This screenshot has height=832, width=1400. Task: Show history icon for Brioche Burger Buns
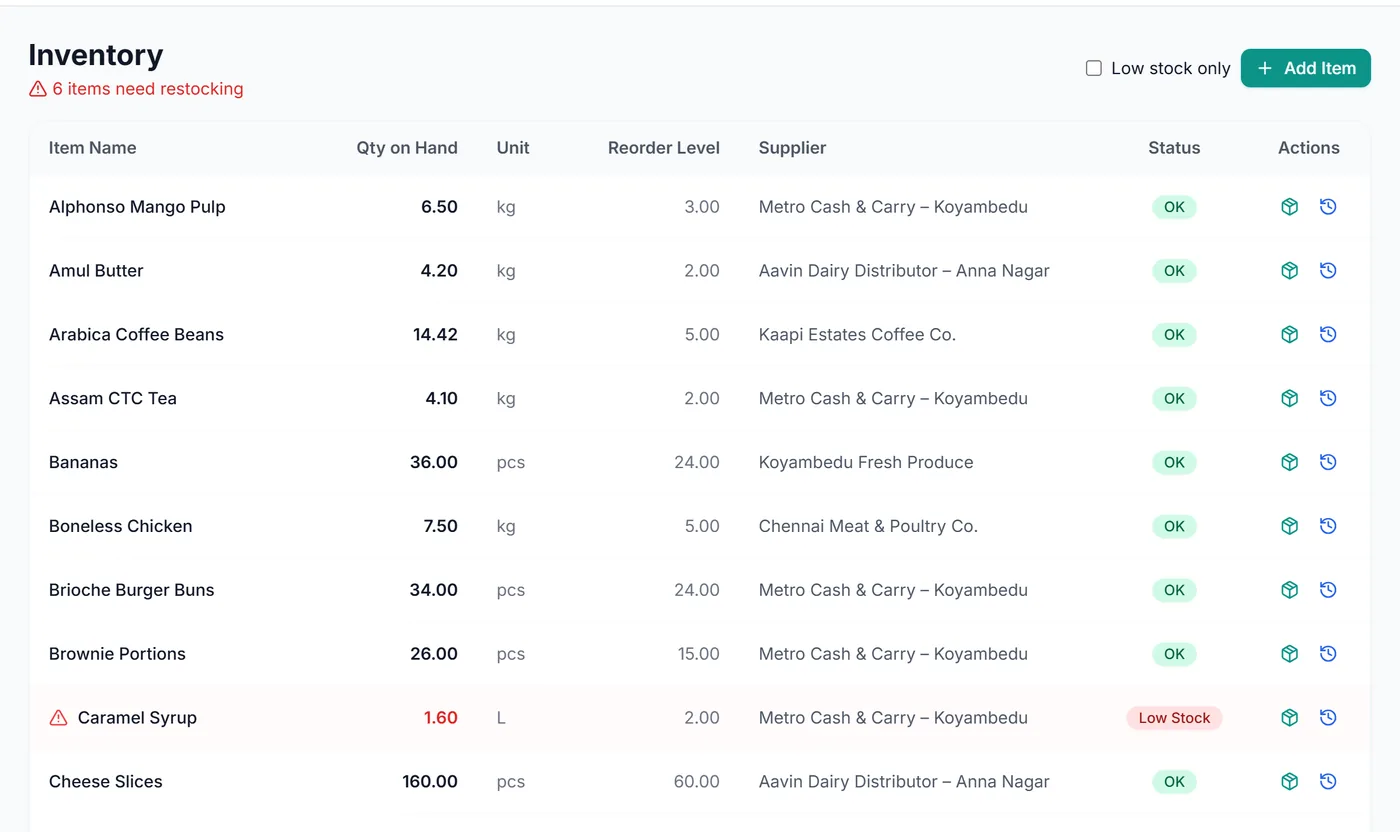click(x=1328, y=590)
